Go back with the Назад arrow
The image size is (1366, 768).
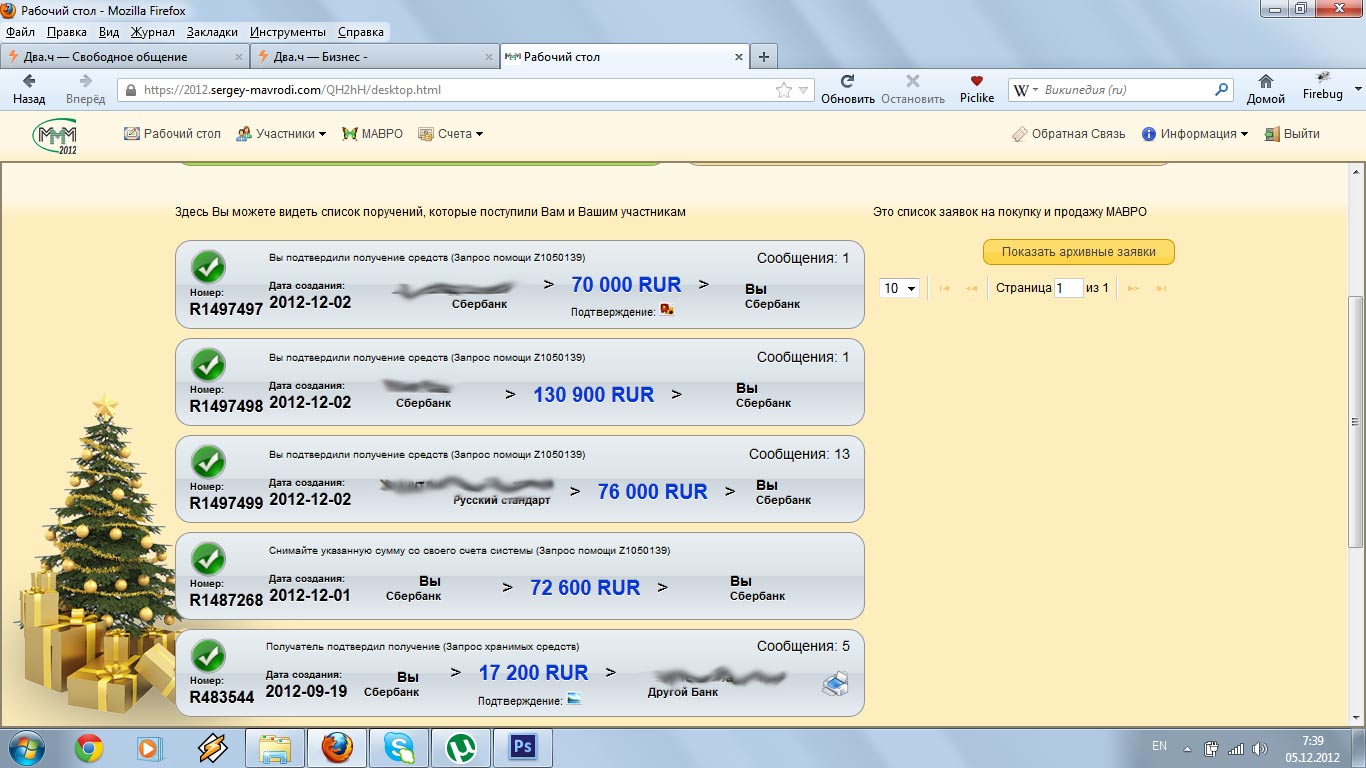[29, 89]
